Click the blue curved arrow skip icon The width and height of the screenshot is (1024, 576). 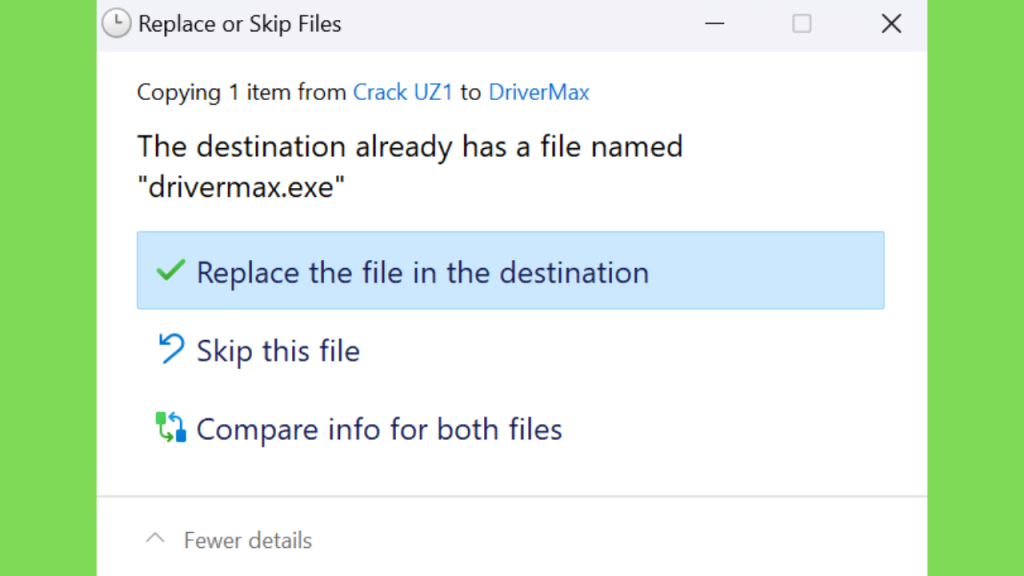[171, 348]
